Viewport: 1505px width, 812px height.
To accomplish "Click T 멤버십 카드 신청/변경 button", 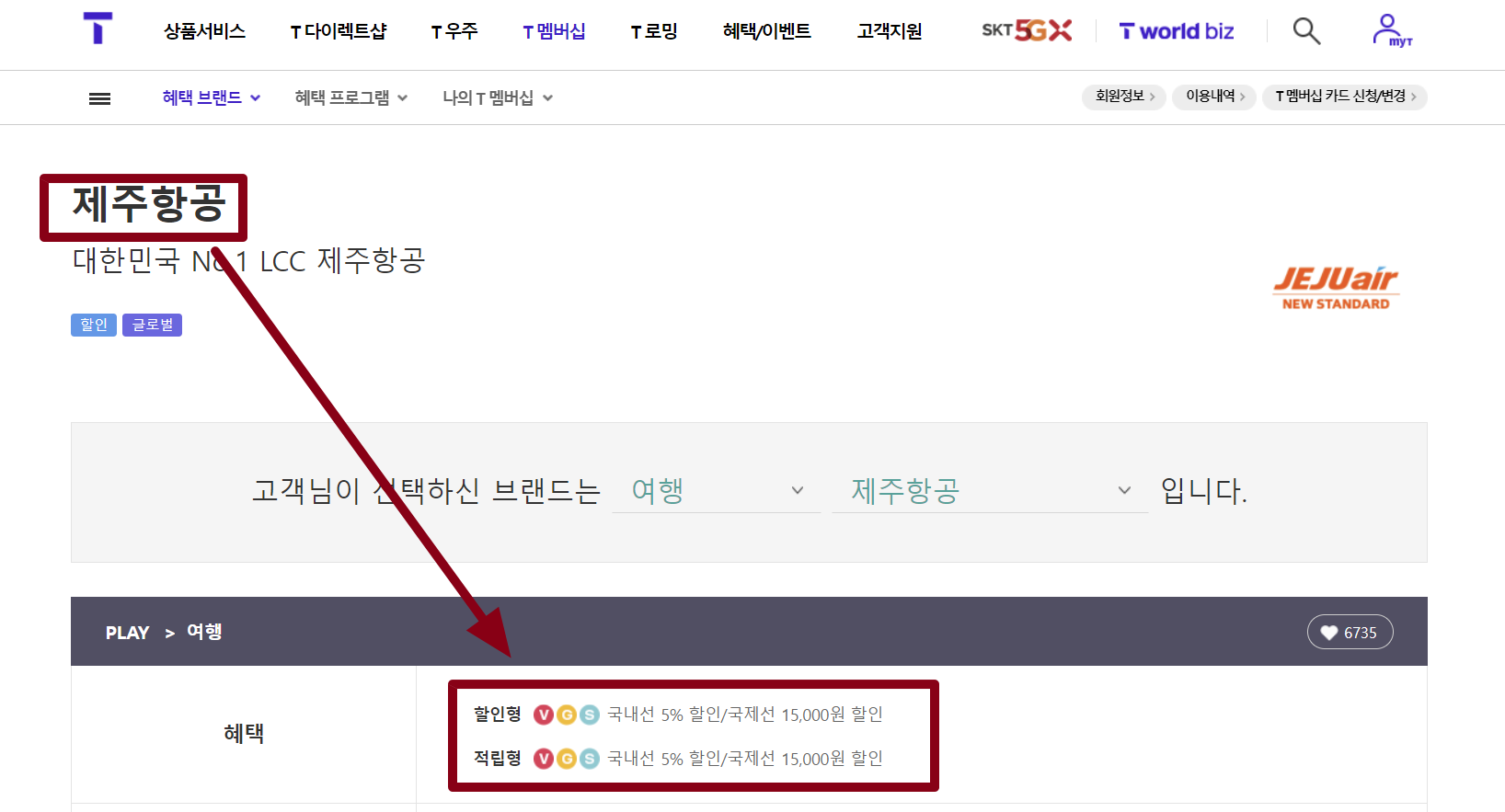I will [x=1345, y=97].
